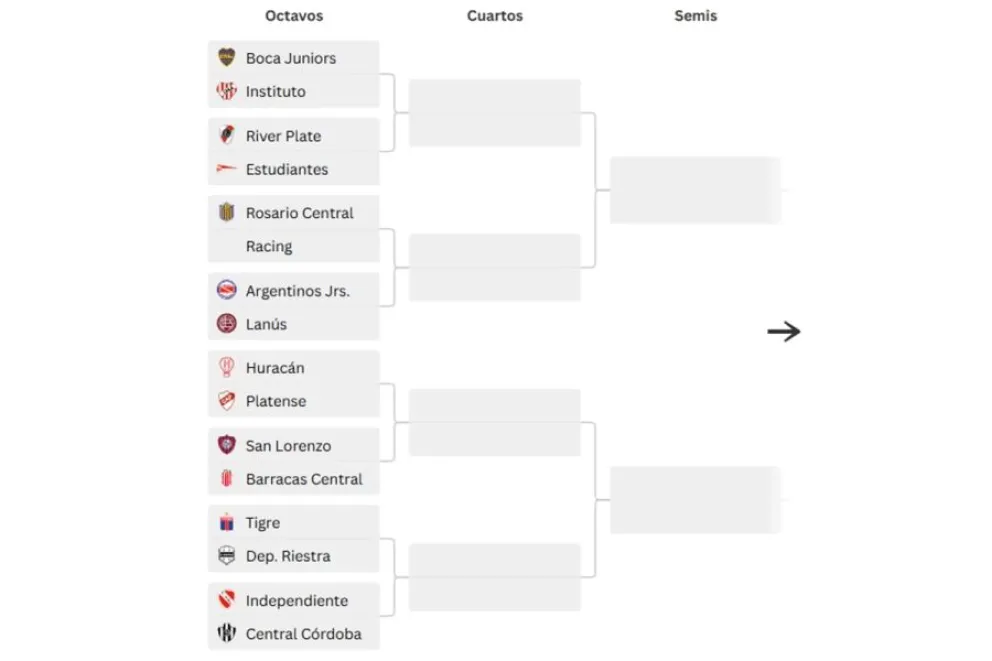
Task: Select Barracas Central team row
Action: tap(294, 479)
